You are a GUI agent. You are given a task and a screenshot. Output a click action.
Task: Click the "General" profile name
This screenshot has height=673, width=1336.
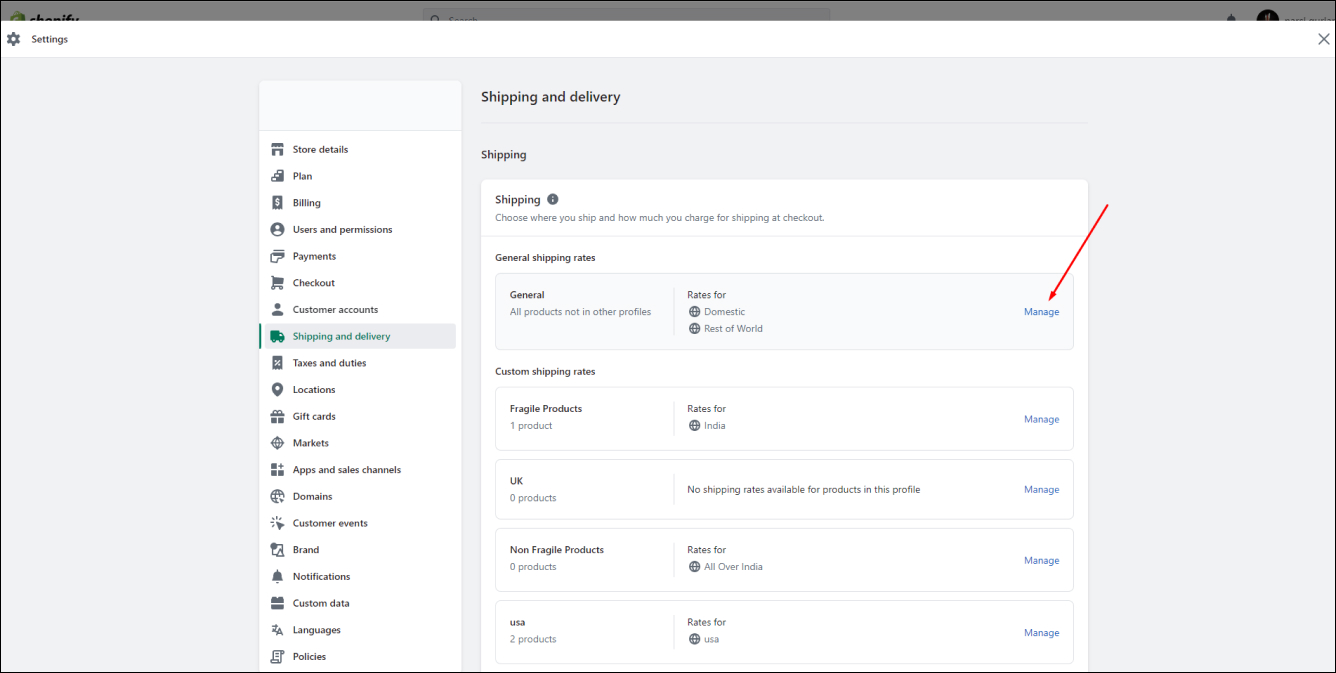coord(527,295)
